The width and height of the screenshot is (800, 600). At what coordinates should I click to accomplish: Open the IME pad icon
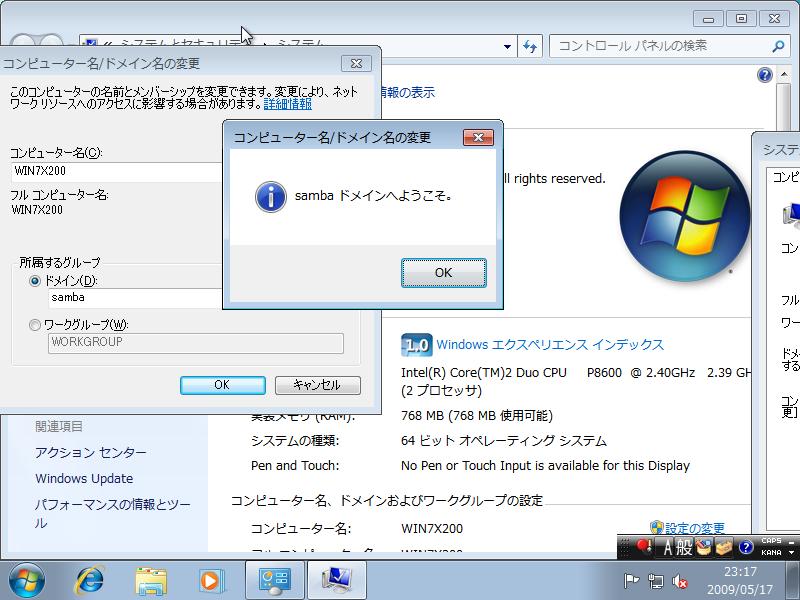coord(704,547)
